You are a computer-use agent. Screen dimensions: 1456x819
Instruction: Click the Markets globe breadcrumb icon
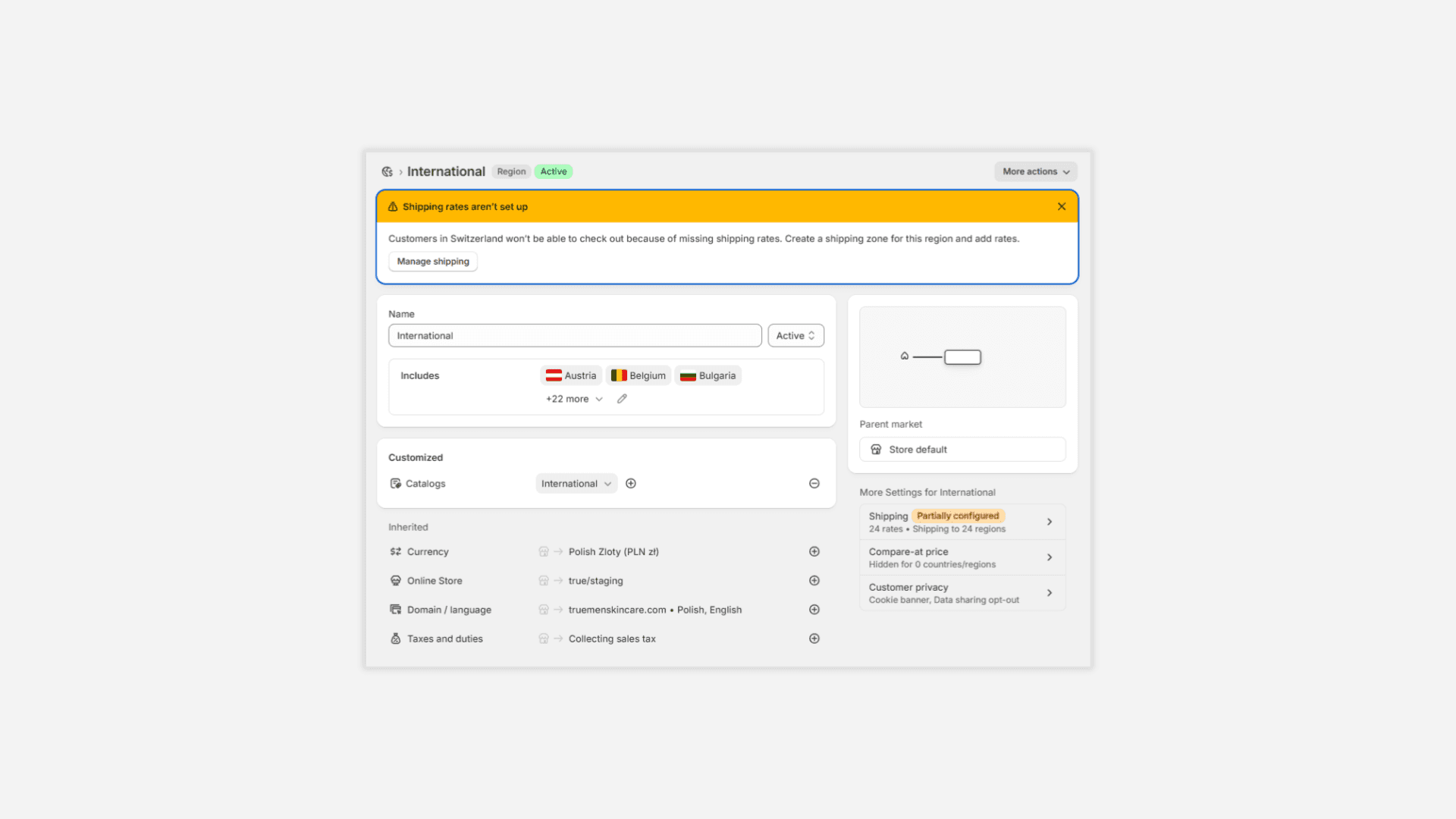click(x=388, y=172)
